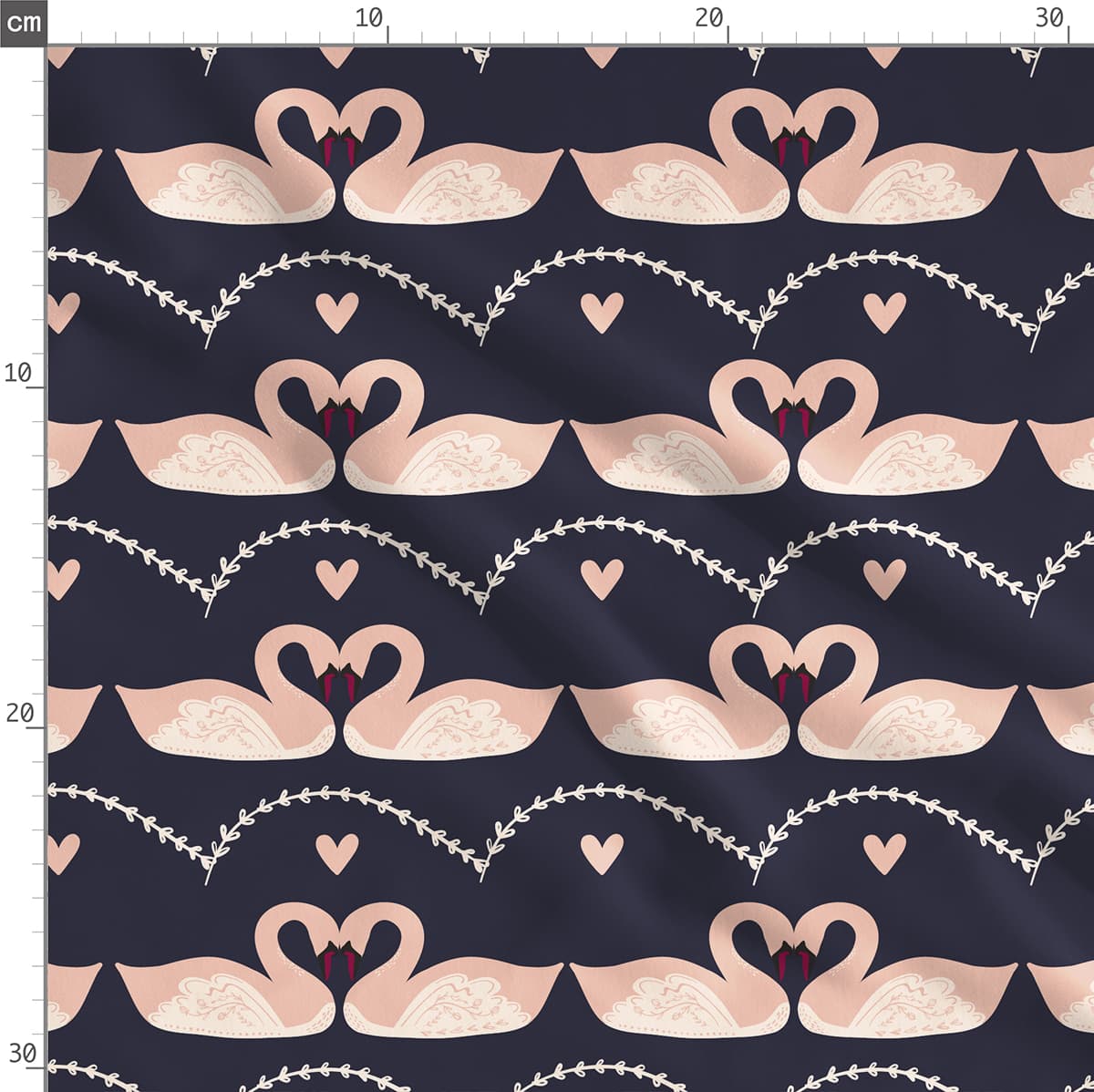The height and width of the screenshot is (1092, 1094).
Task: Click the cm unit label box
Action: pyautogui.click(x=23, y=22)
